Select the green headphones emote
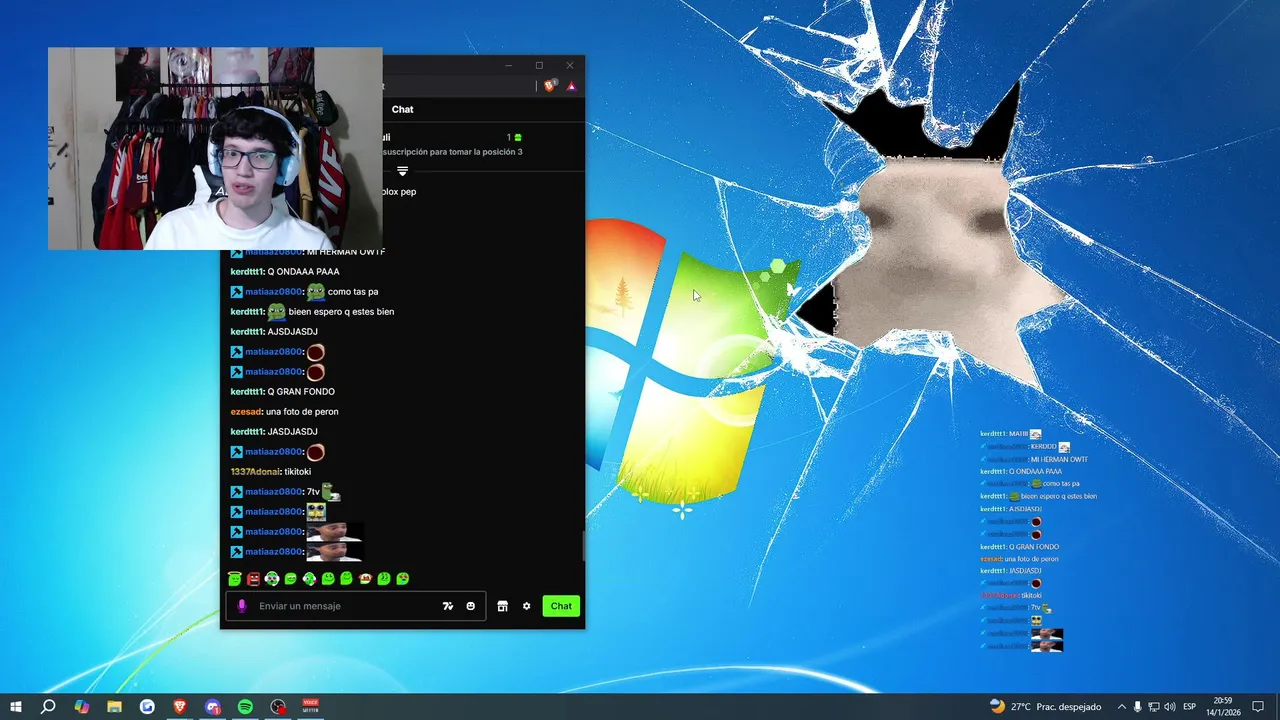 [x=272, y=578]
